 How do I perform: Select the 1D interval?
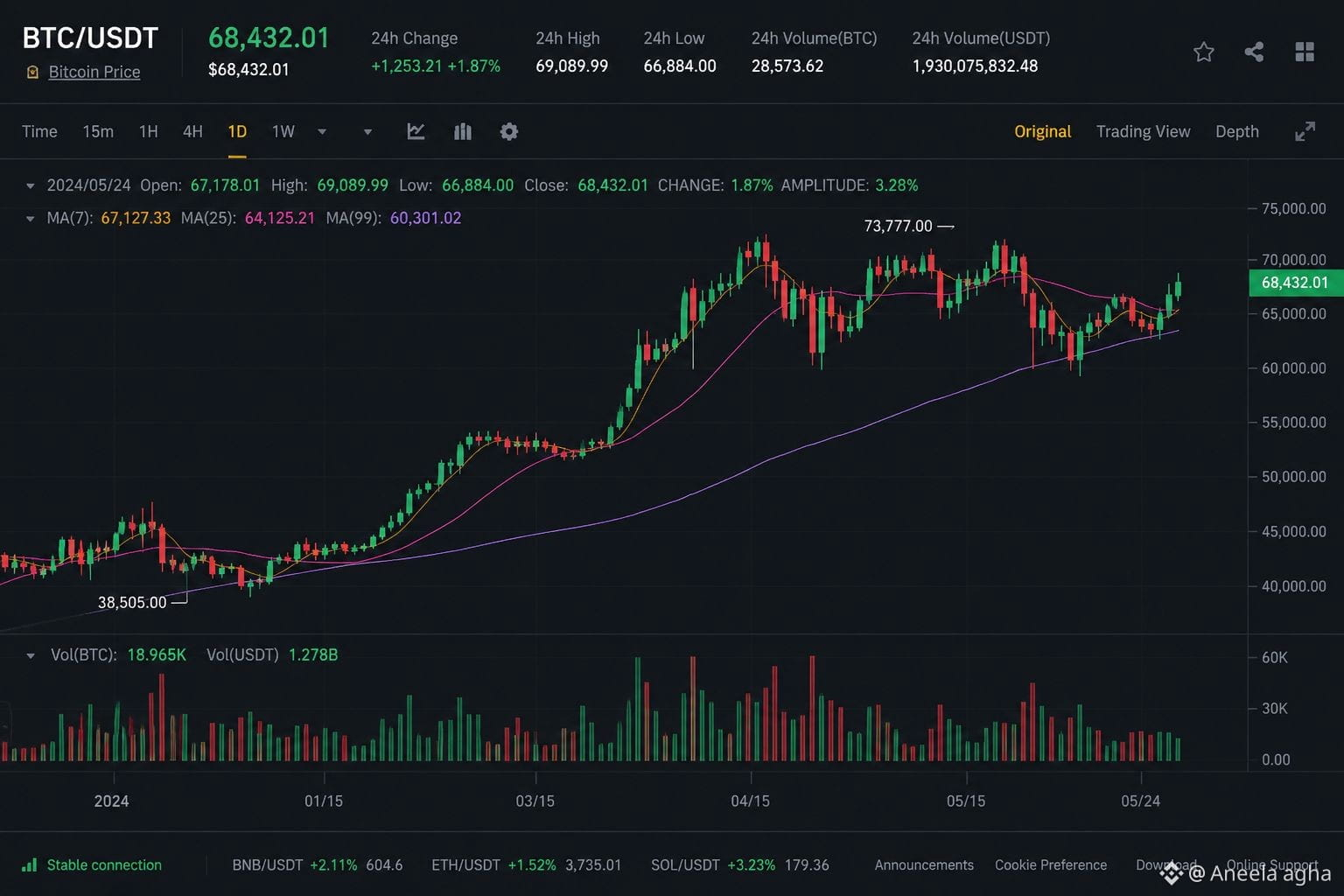tap(237, 131)
